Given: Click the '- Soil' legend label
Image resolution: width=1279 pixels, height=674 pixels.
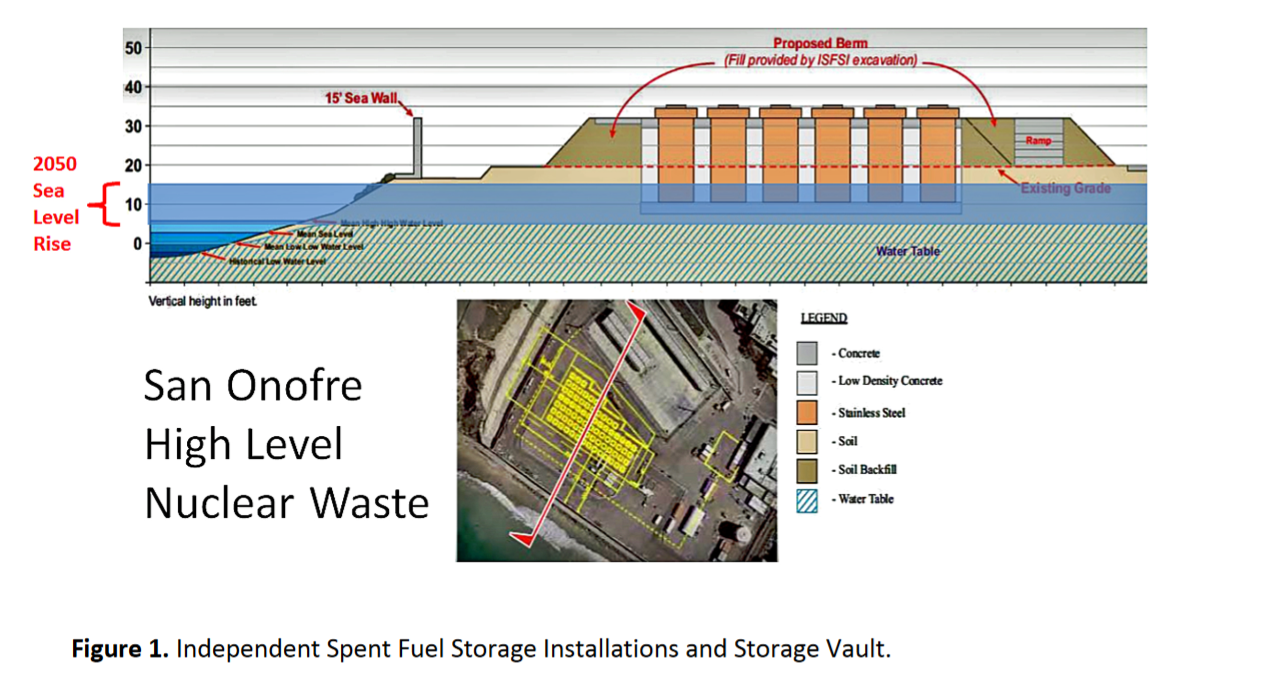Looking at the screenshot, I should click(845, 440).
